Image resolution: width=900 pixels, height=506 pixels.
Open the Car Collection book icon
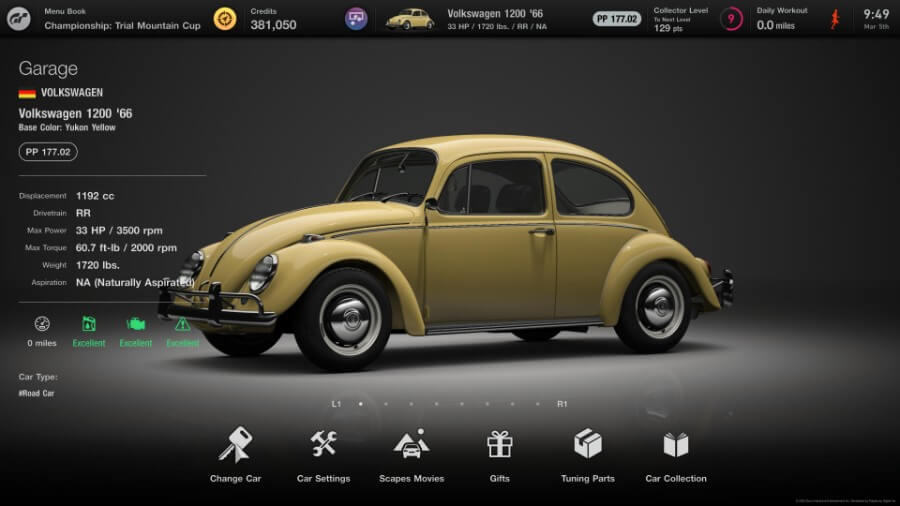point(676,445)
